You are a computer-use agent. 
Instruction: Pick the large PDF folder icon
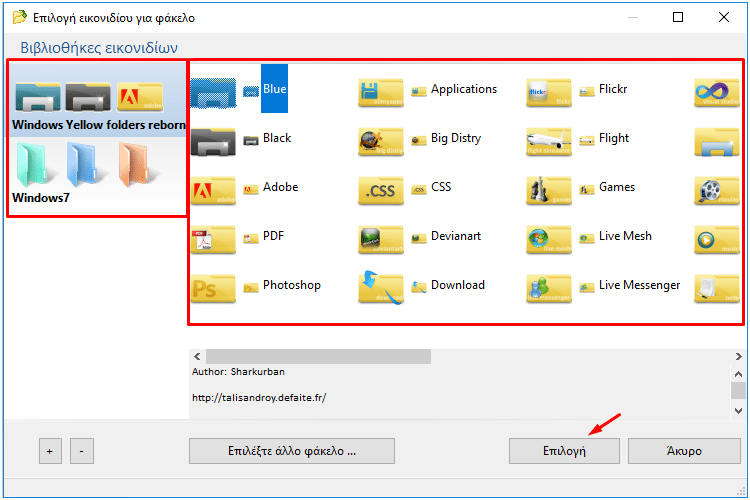(x=213, y=240)
